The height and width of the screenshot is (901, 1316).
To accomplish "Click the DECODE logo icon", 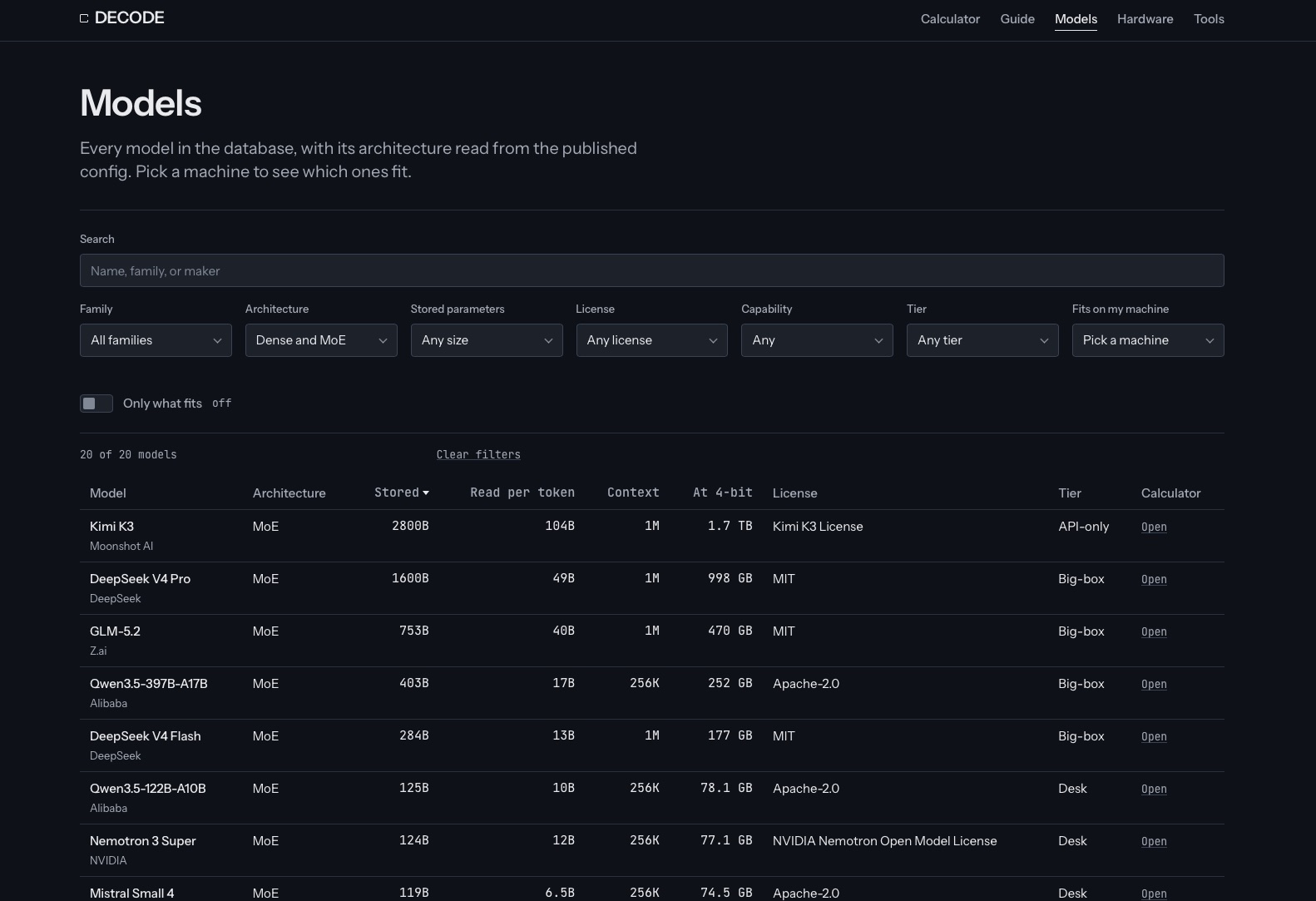I will point(84,18).
